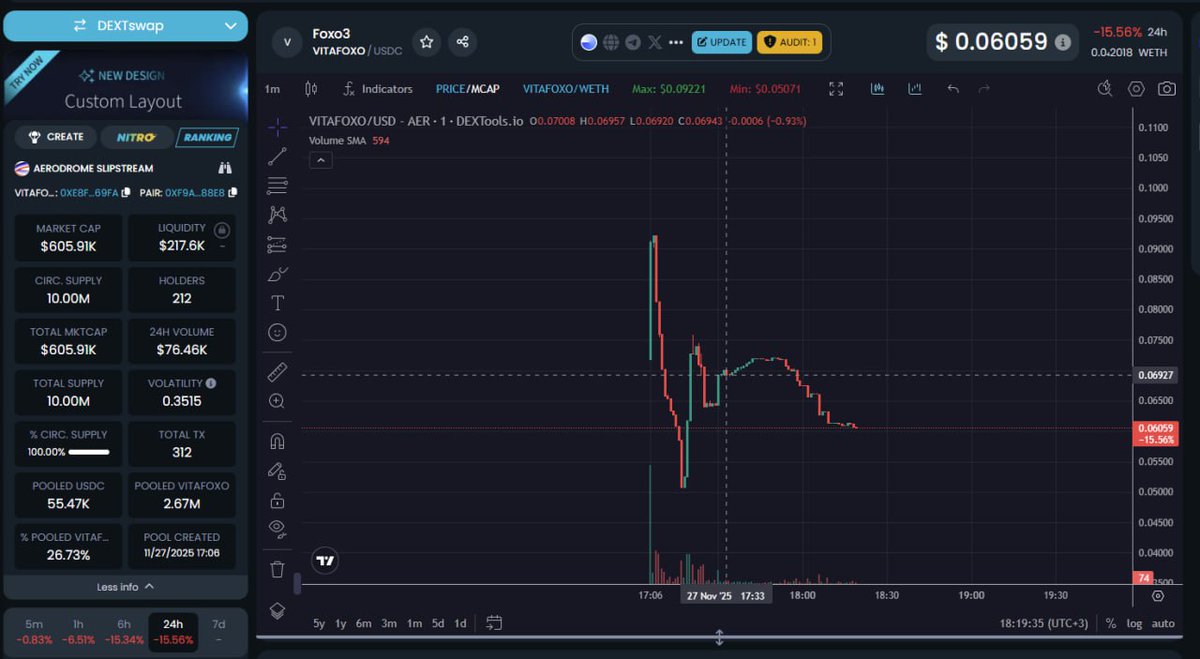The image size is (1200, 659).
Task: Click the UPDATE token info button
Action: 721,42
